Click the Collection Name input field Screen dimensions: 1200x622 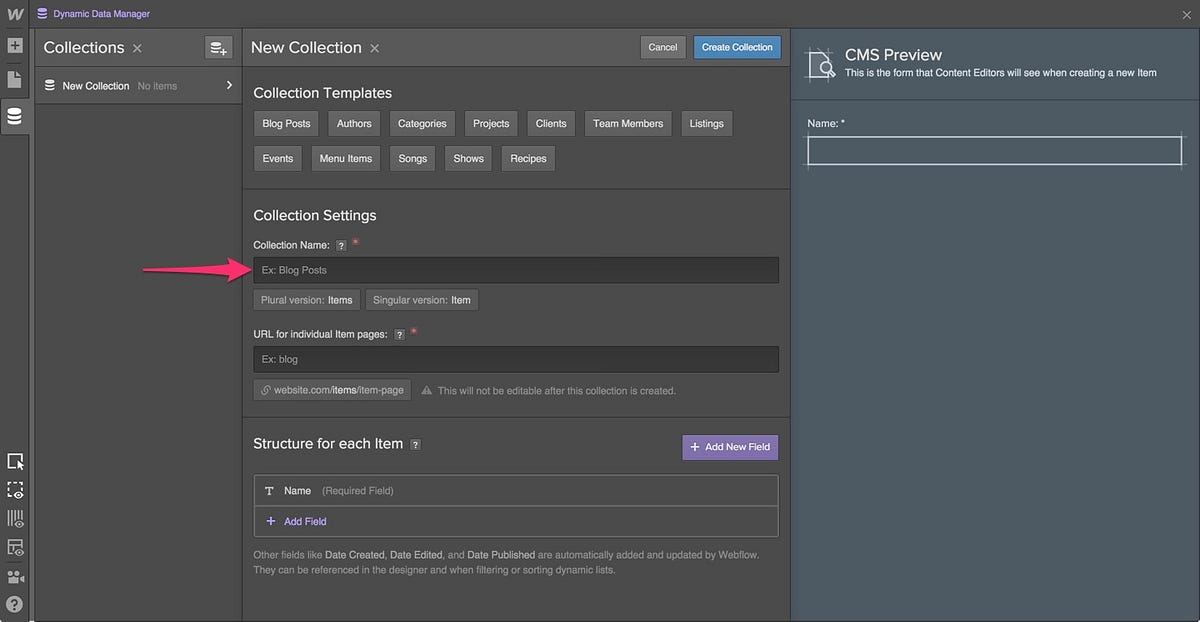[516, 270]
